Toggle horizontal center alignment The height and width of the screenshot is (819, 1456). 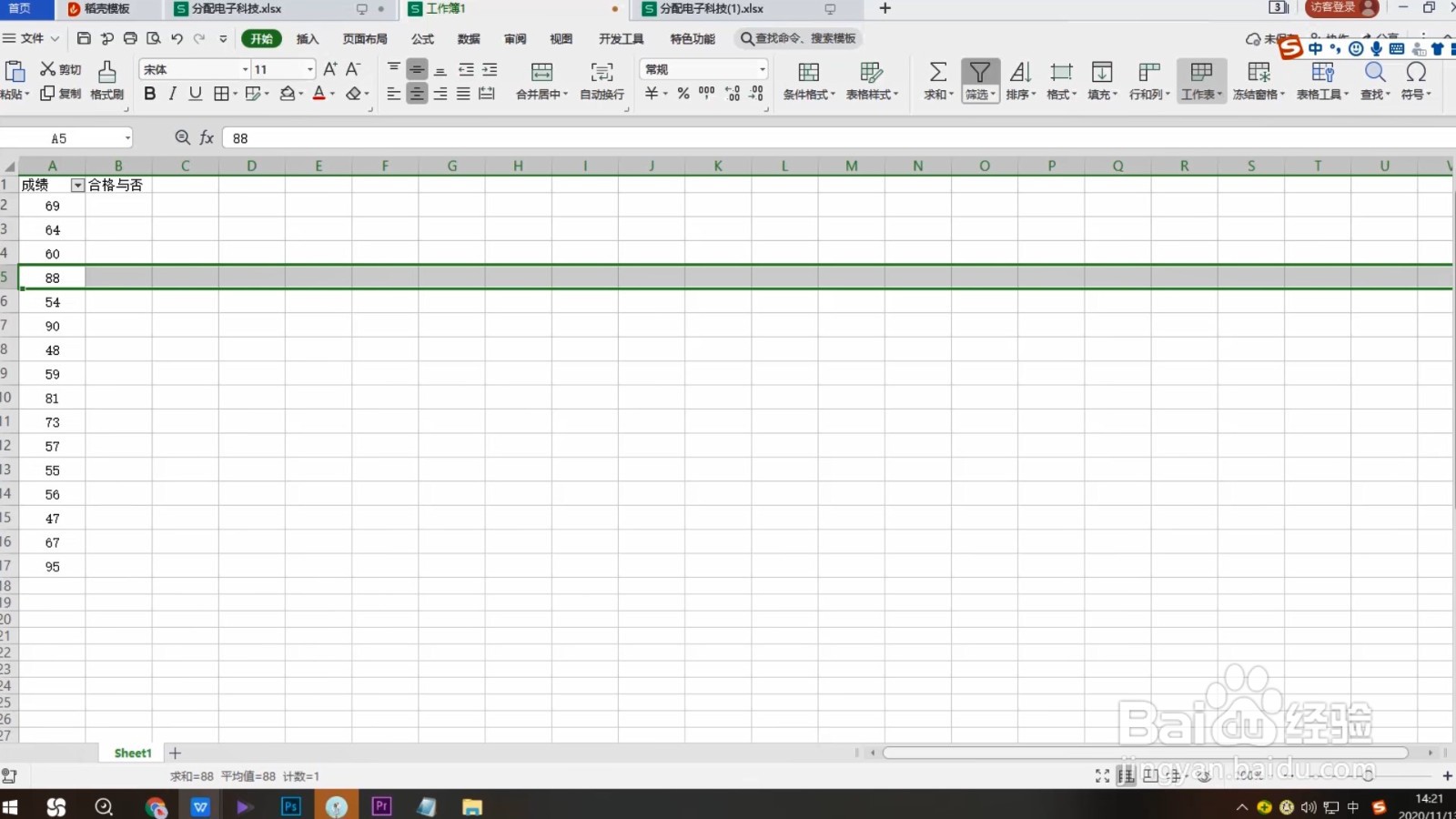[x=417, y=93]
